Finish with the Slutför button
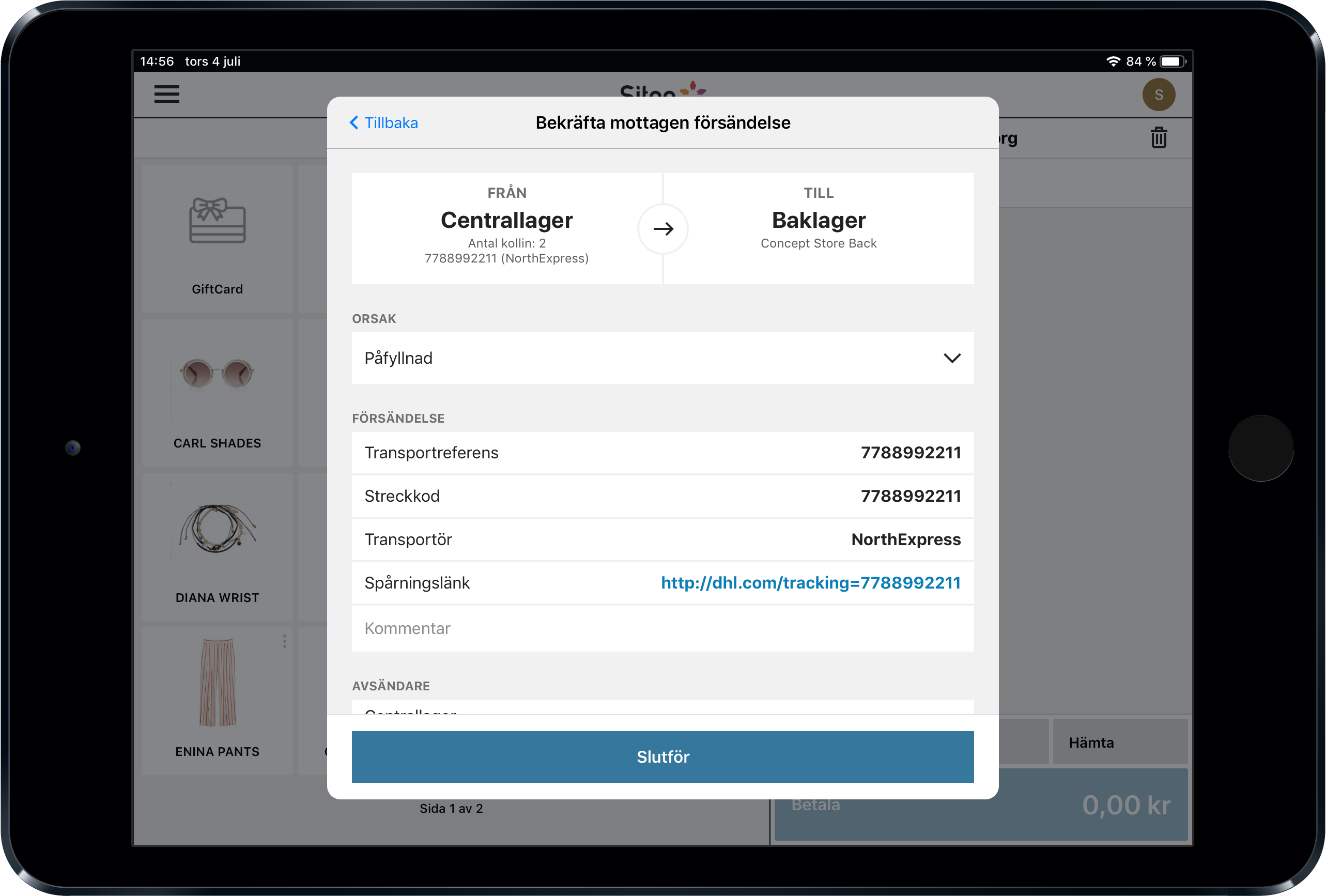Screen dimensions: 1326x896 click(x=662, y=757)
